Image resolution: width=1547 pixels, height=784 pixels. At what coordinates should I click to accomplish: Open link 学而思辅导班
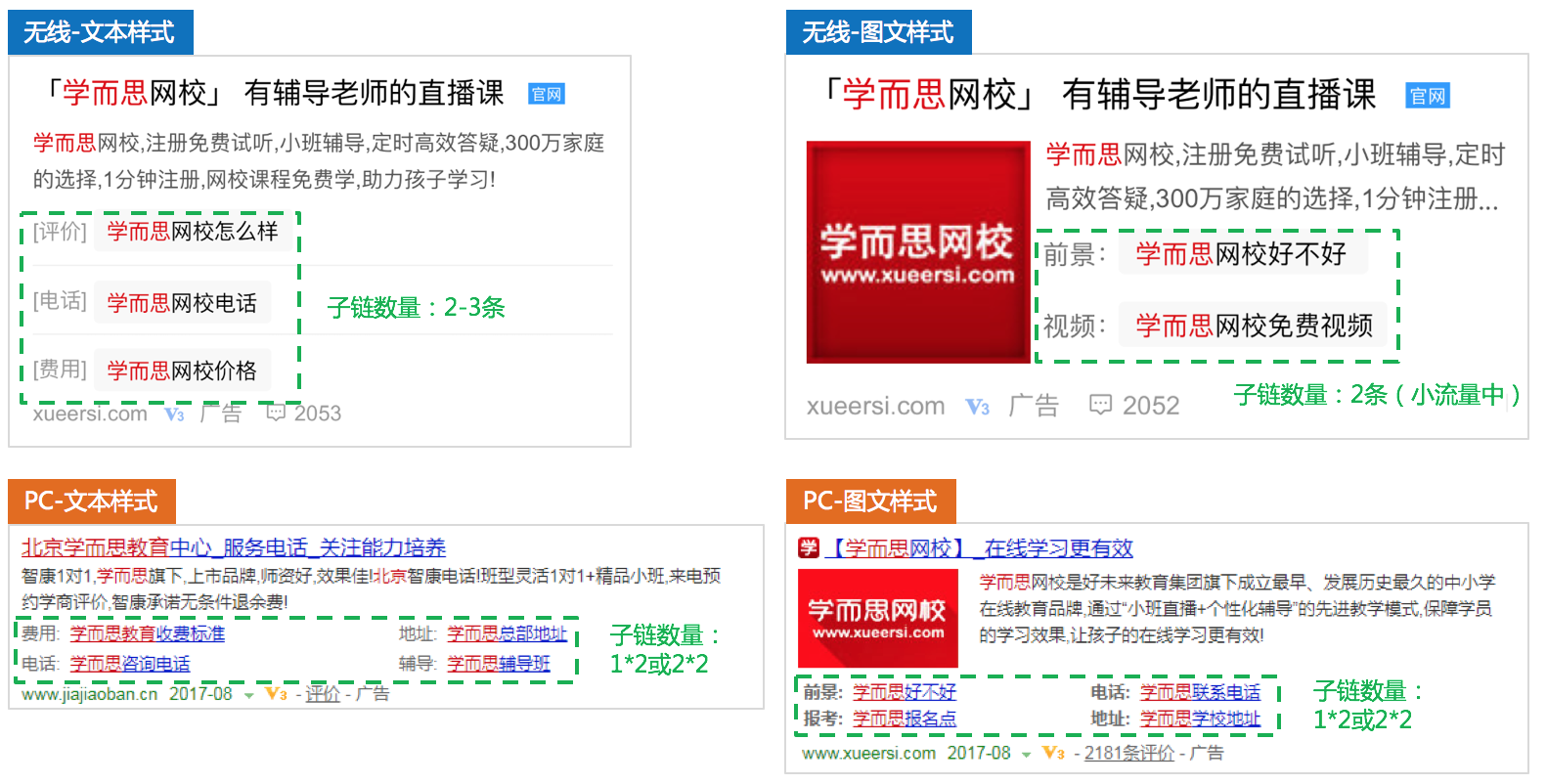pyautogui.click(x=499, y=664)
